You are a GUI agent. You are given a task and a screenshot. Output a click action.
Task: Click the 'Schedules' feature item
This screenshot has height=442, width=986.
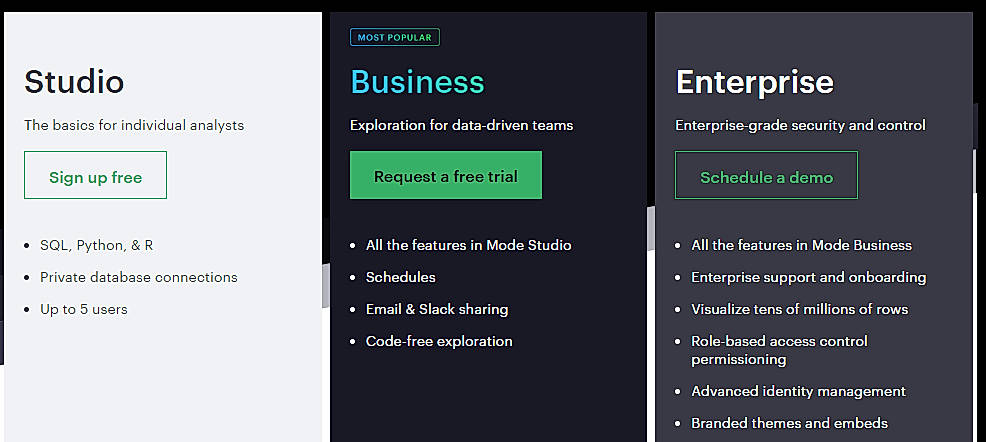[x=401, y=277]
